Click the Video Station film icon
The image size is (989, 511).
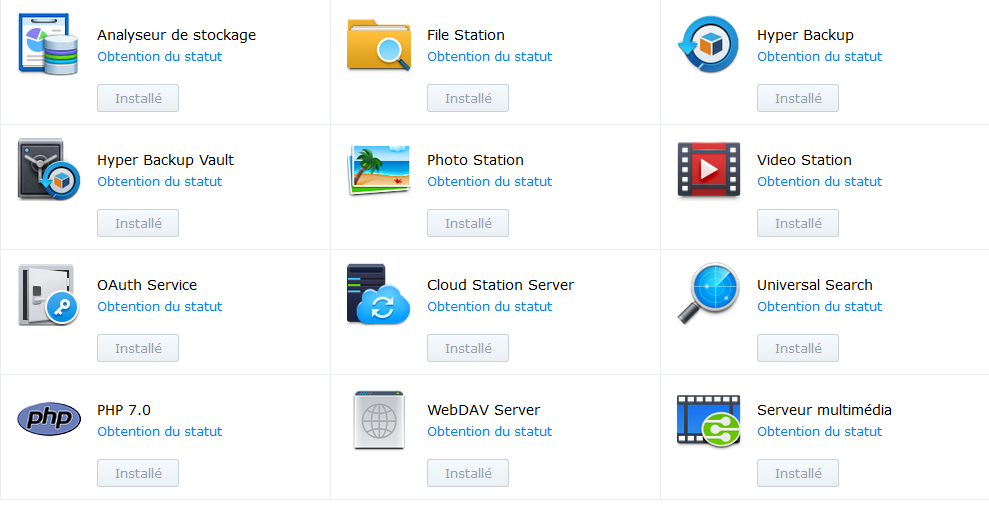pos(708,170)
